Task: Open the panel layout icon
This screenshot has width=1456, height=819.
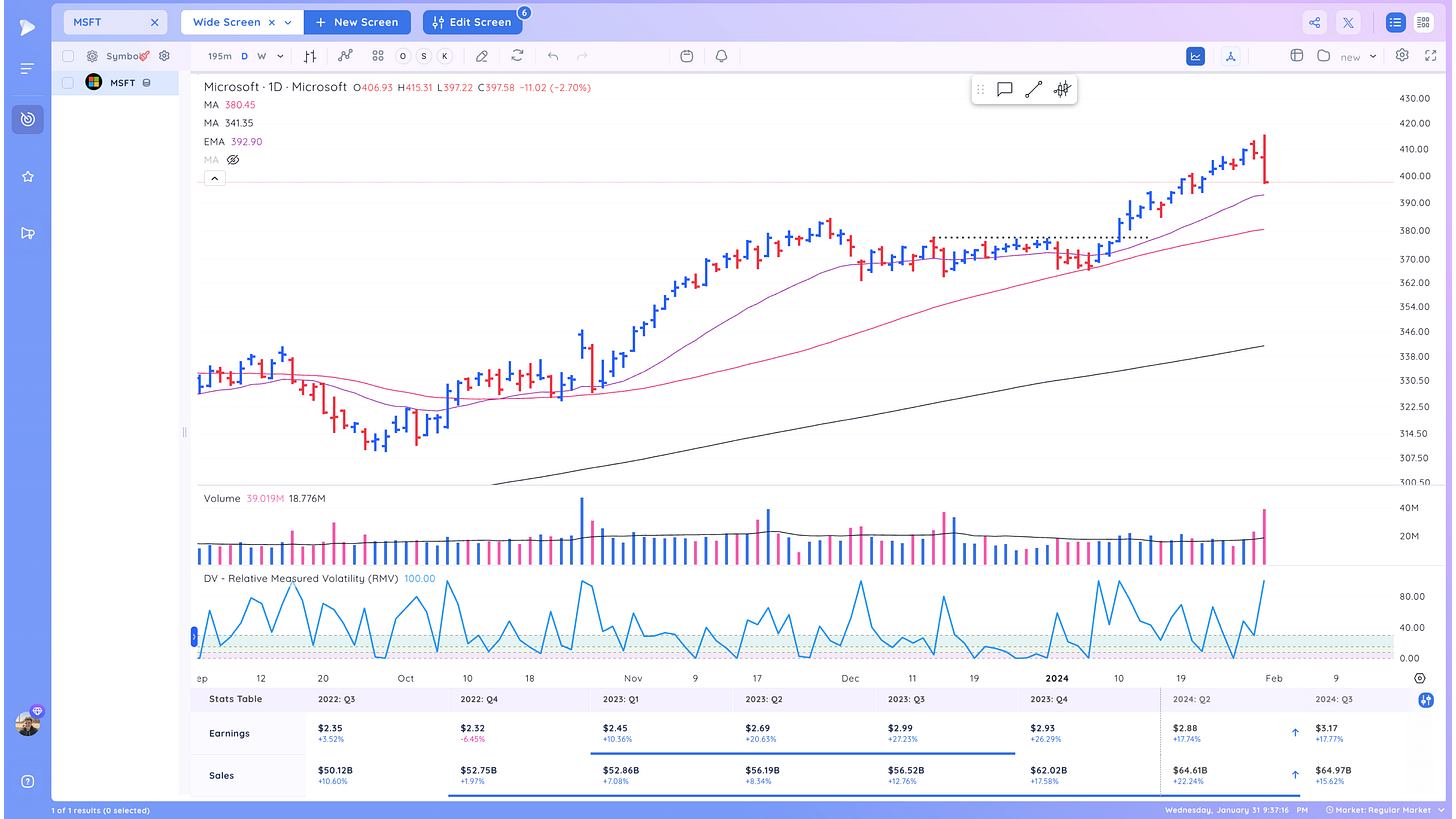Action: pyautogui.click(x=1297, y=56)
